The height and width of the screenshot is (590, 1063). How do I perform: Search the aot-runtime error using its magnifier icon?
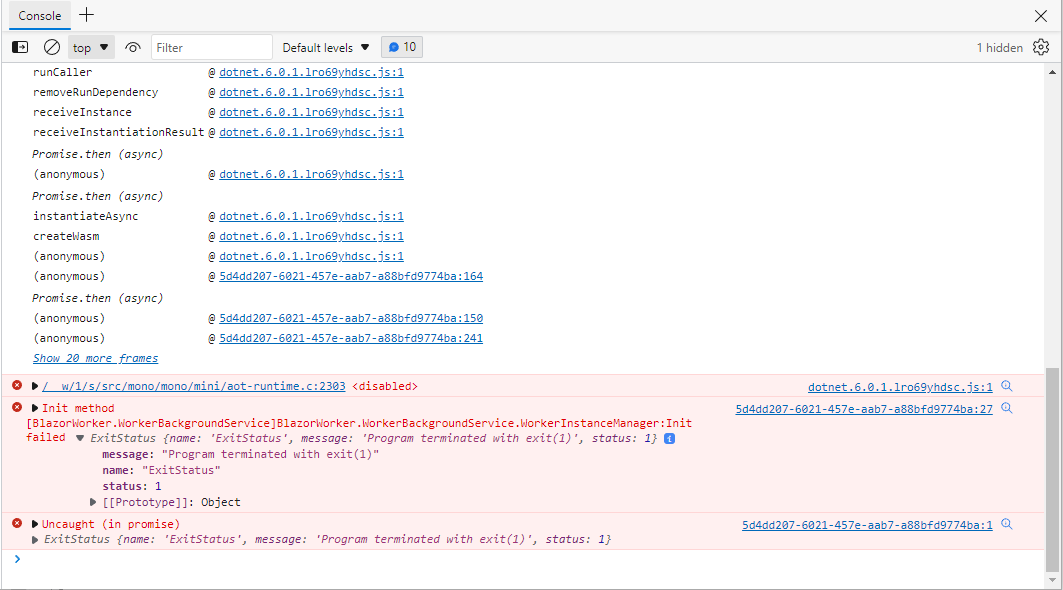1006,385
